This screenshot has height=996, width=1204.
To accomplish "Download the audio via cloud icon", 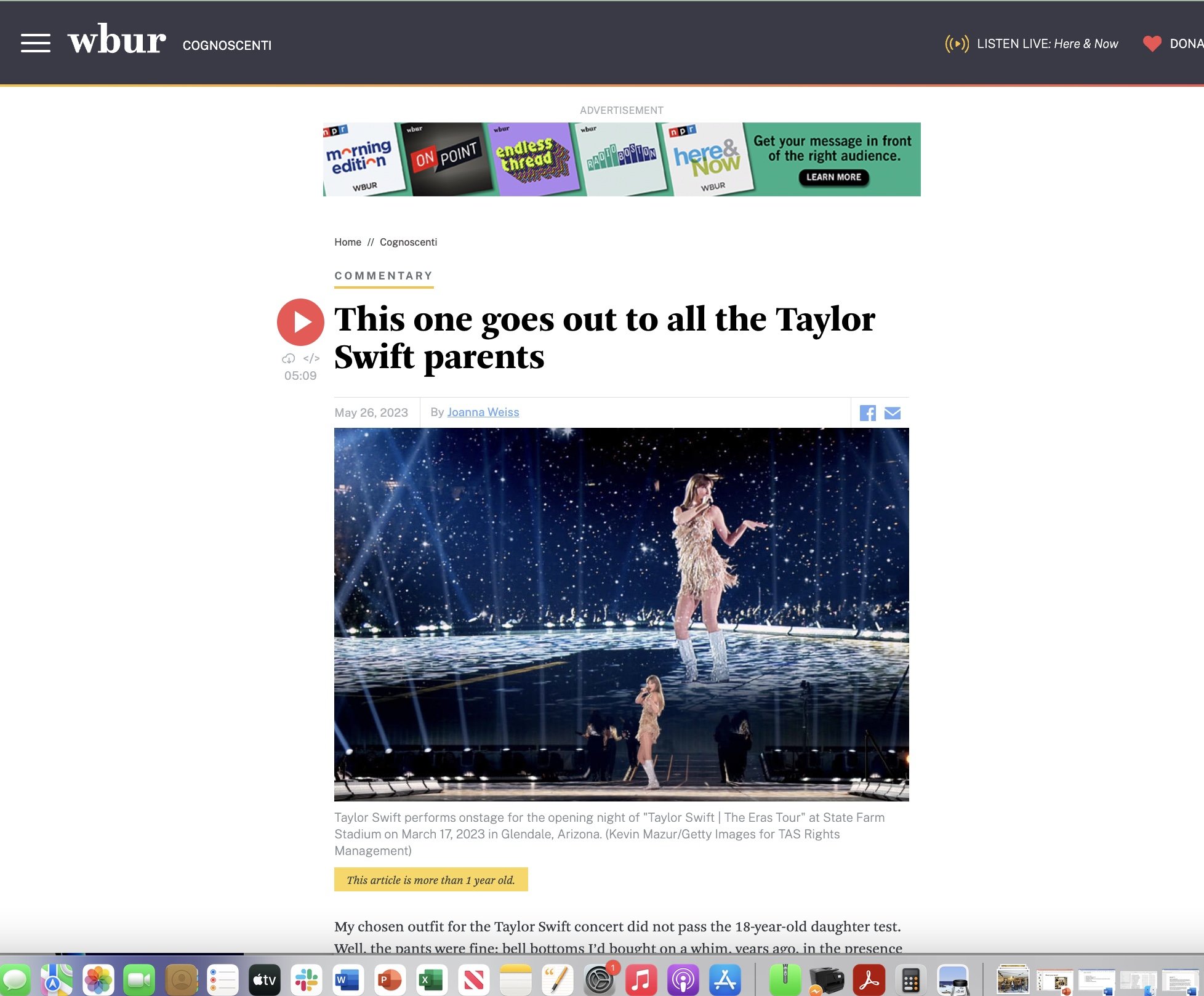I will tap(288, 358).
